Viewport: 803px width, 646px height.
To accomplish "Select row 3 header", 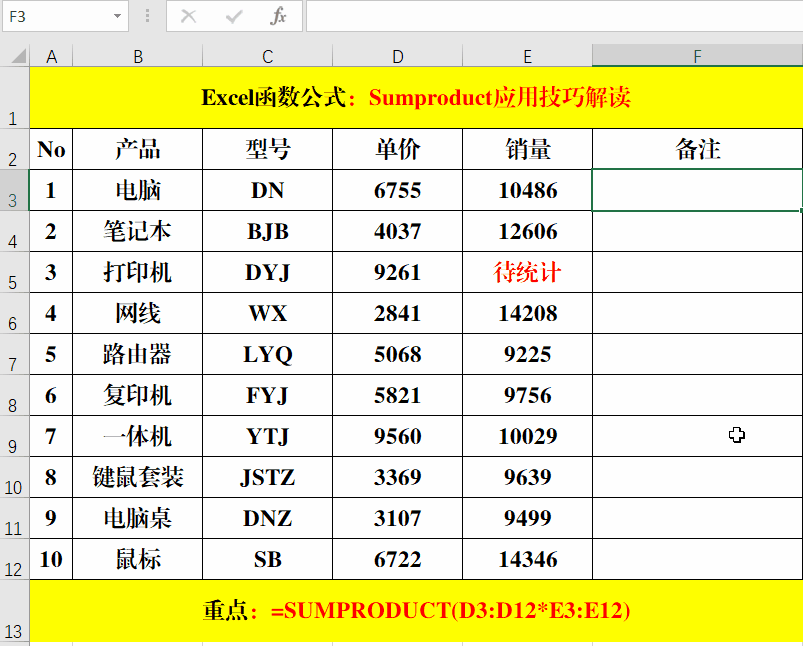I will (x=14, y=190).
